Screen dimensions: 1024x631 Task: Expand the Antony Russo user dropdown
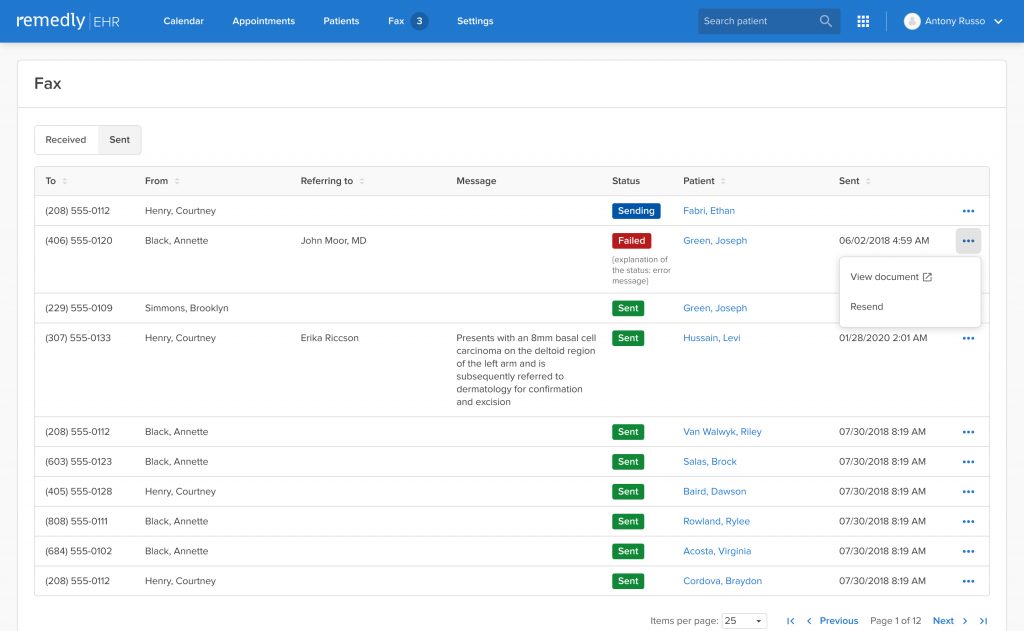[998, 21]
